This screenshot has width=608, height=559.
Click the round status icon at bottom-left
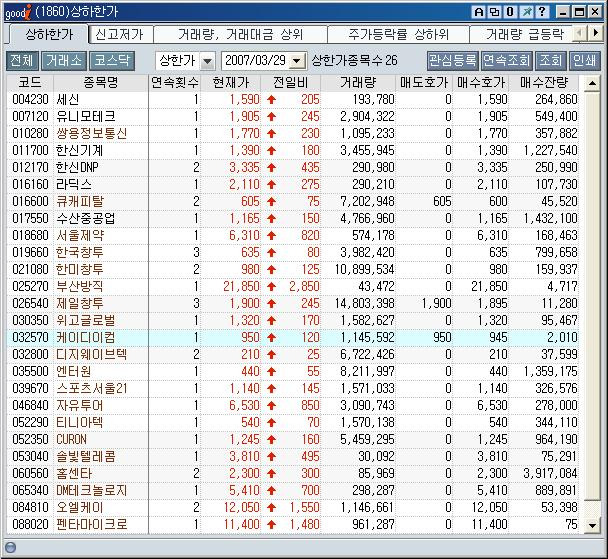(10, 547)
